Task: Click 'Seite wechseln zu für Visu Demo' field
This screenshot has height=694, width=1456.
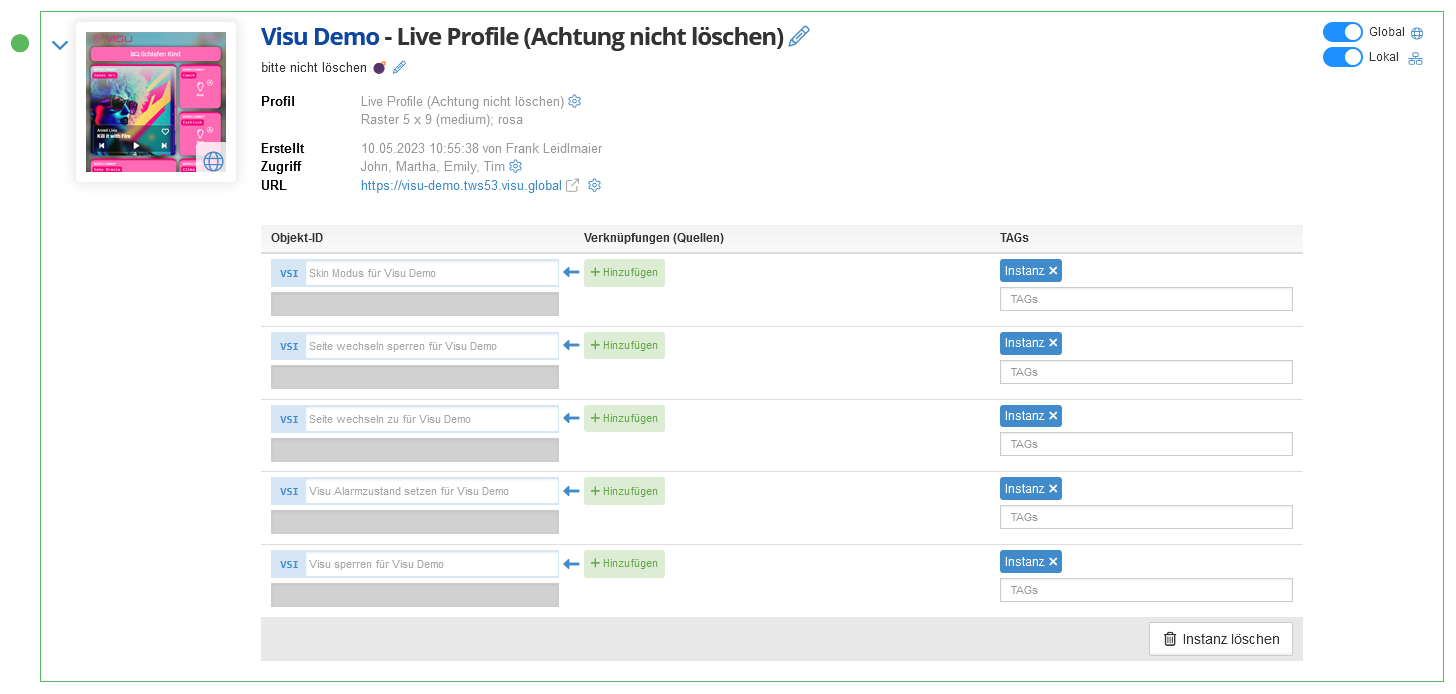Action: (432, 419)
